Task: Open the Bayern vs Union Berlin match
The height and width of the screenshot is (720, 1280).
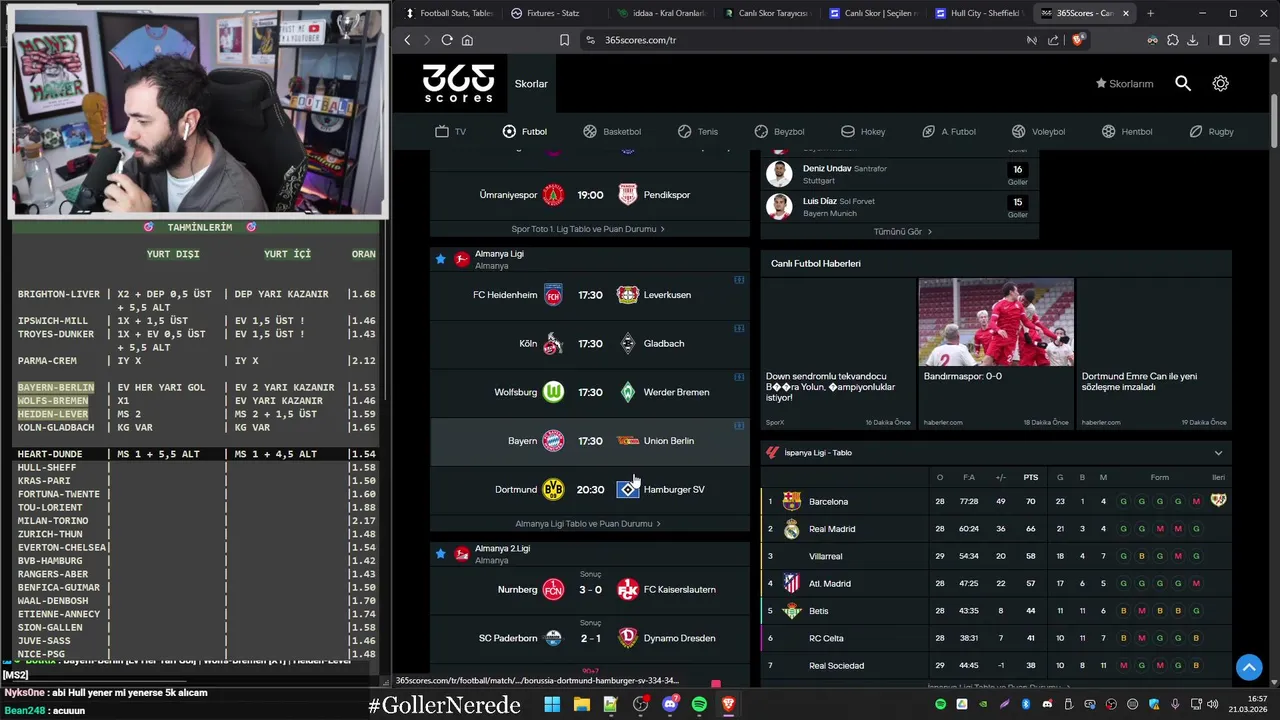Action: pos(590,441)
